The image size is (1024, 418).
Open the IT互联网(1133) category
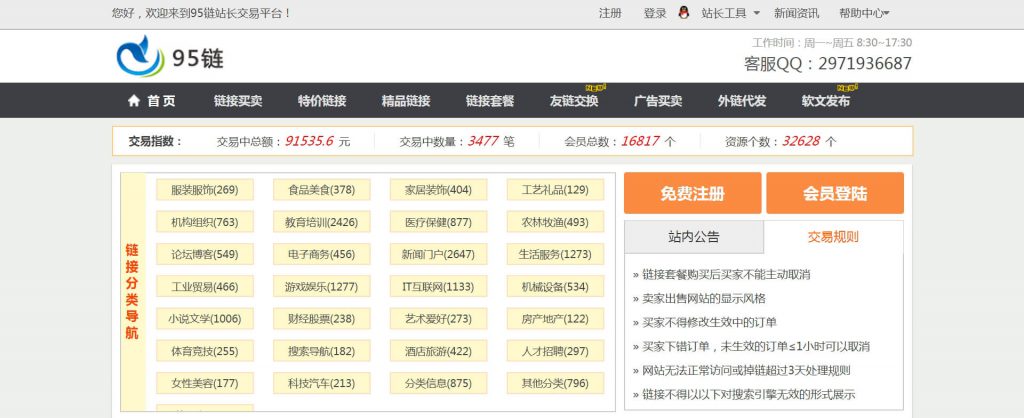(438, 287)
